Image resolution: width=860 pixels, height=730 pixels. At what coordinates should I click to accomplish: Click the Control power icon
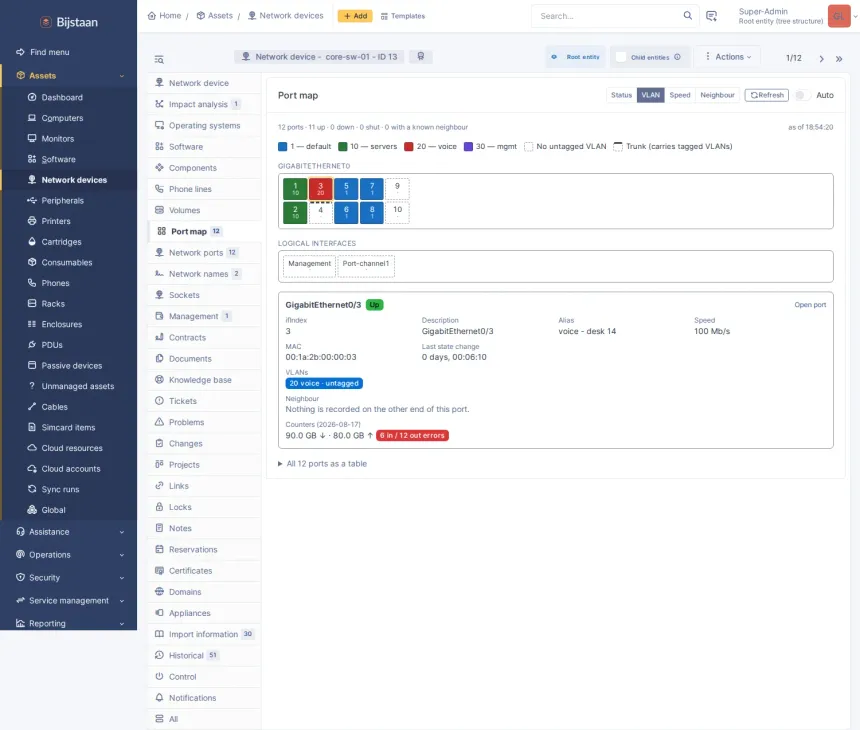tap(159, 676)
